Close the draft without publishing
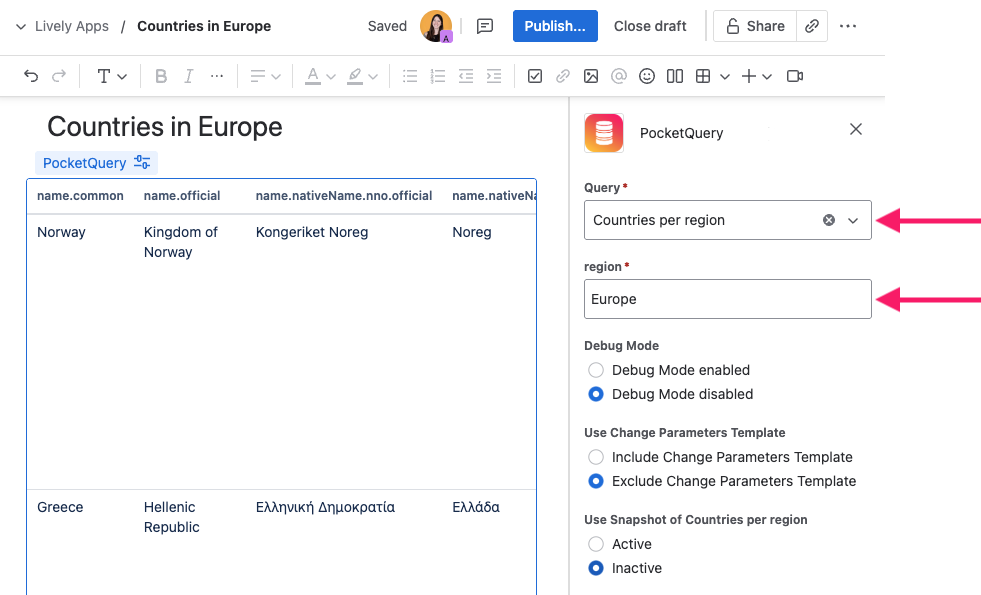Screen dimensions: 981x595 (650, 26)
